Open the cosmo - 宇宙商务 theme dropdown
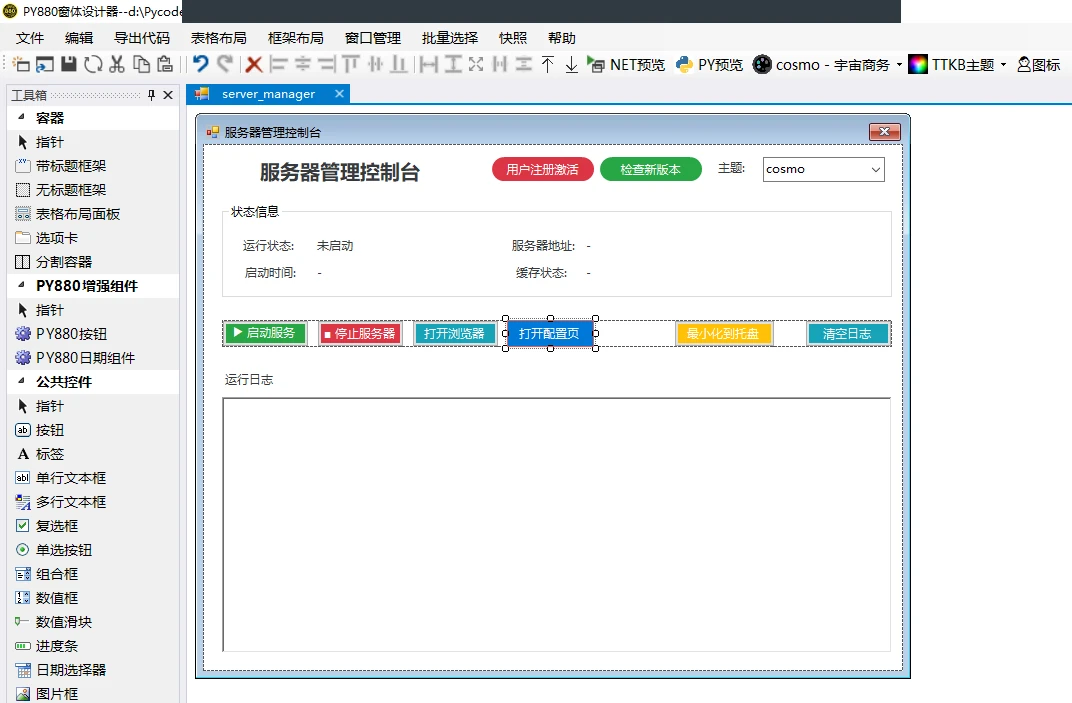The height and width of the screenshot is (703, 1072). (x=828, y=64)
